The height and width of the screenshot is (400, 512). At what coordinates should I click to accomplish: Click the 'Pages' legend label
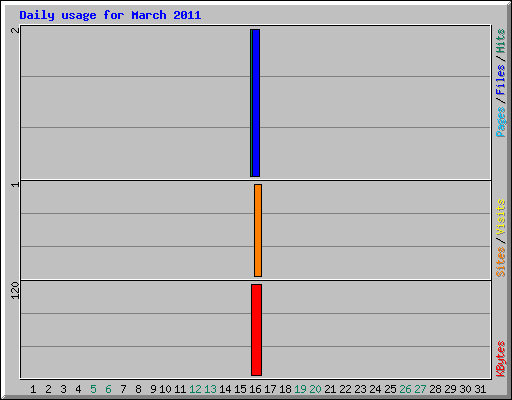[500, 122]
